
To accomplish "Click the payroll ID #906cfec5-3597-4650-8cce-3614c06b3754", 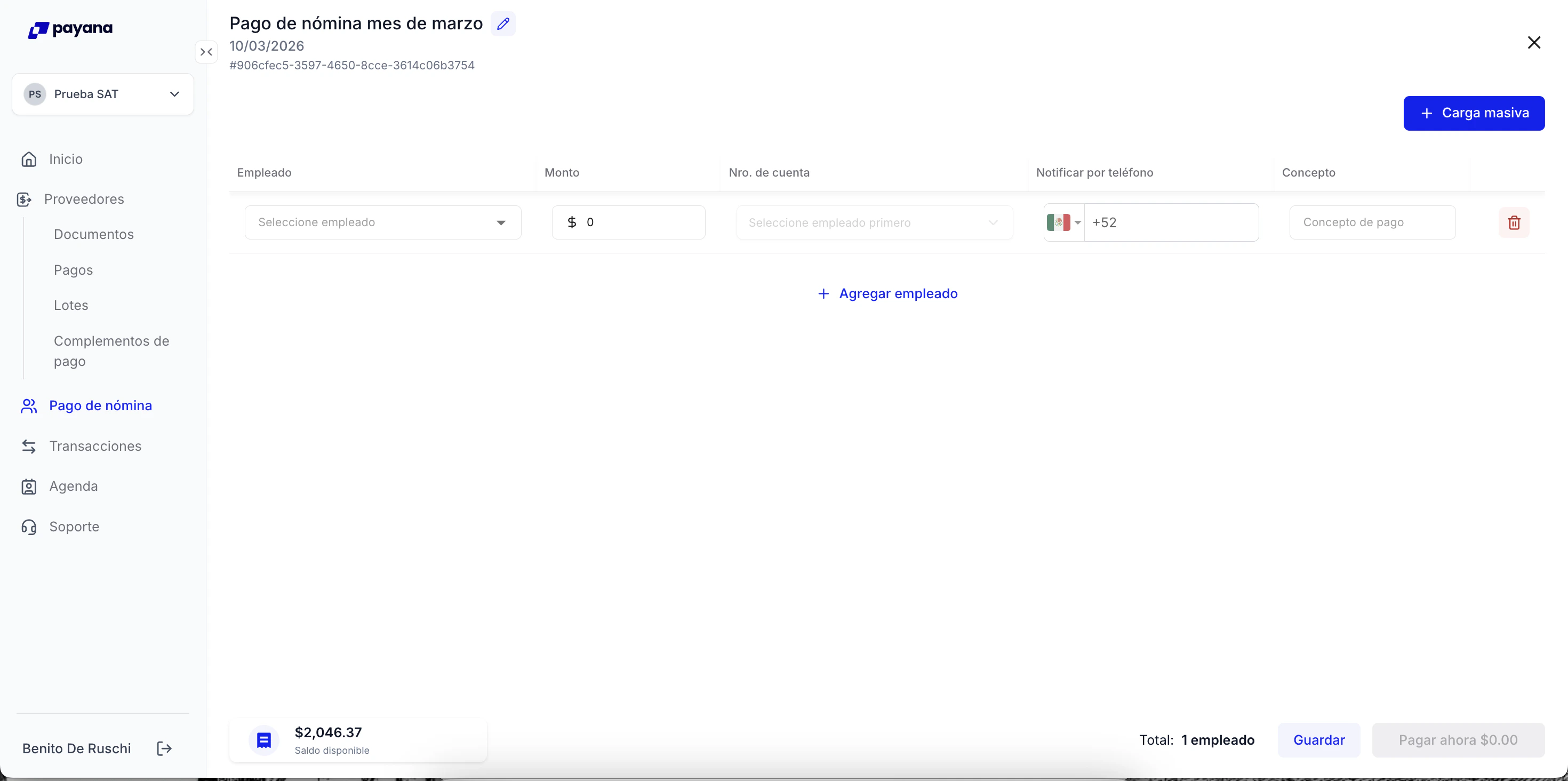I will (352, 66).
